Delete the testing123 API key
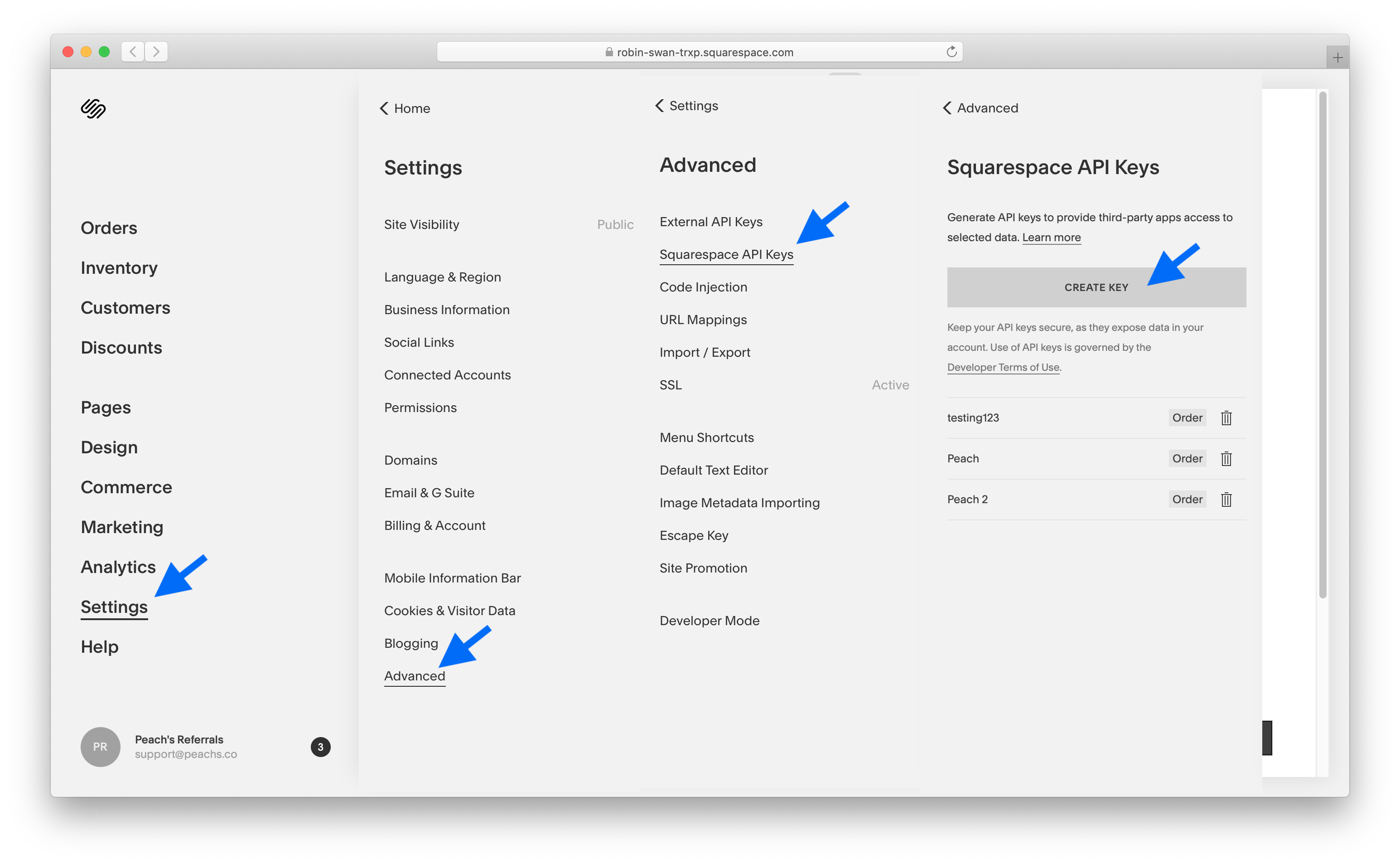This screenshot has height=864, width=1400. (1226, 417)
